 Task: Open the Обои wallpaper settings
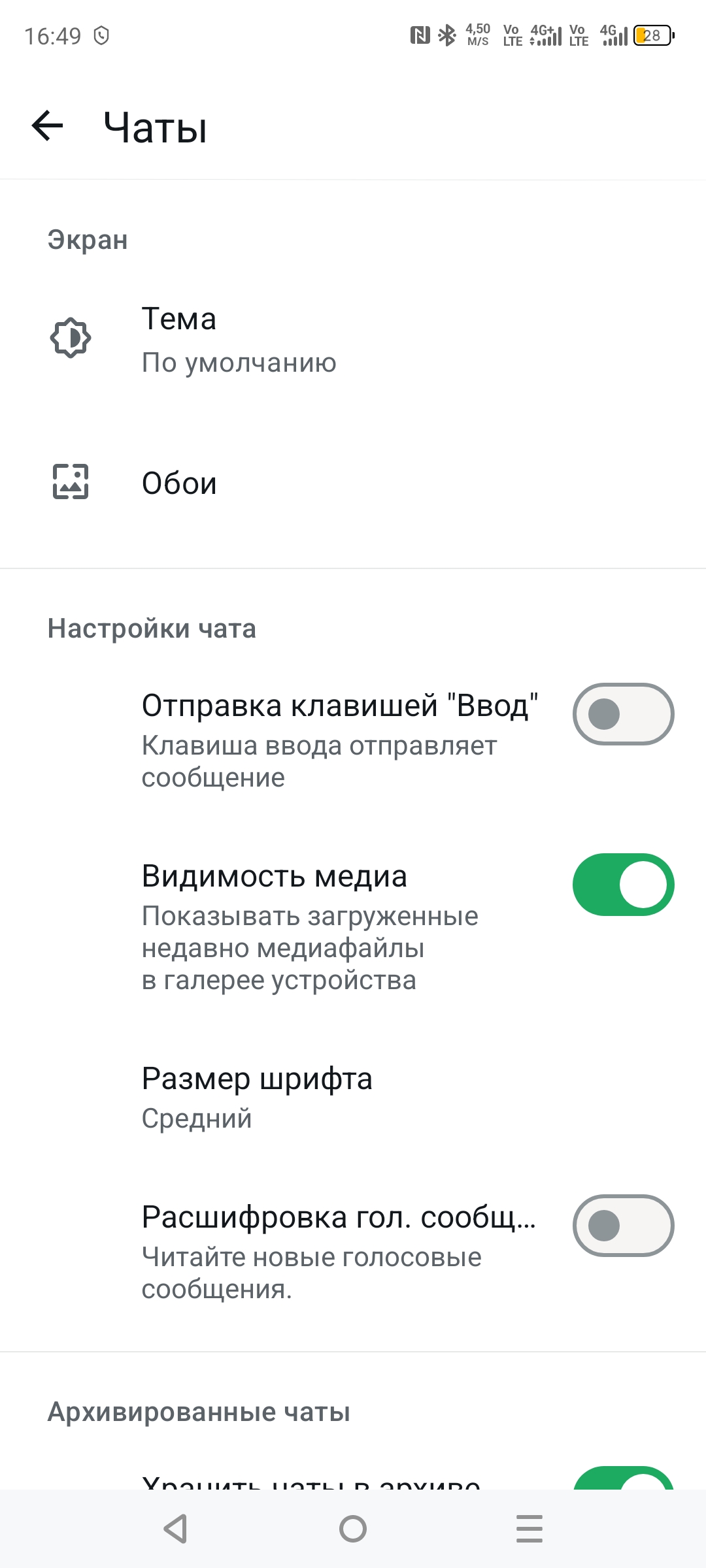[x=179, y=483]
